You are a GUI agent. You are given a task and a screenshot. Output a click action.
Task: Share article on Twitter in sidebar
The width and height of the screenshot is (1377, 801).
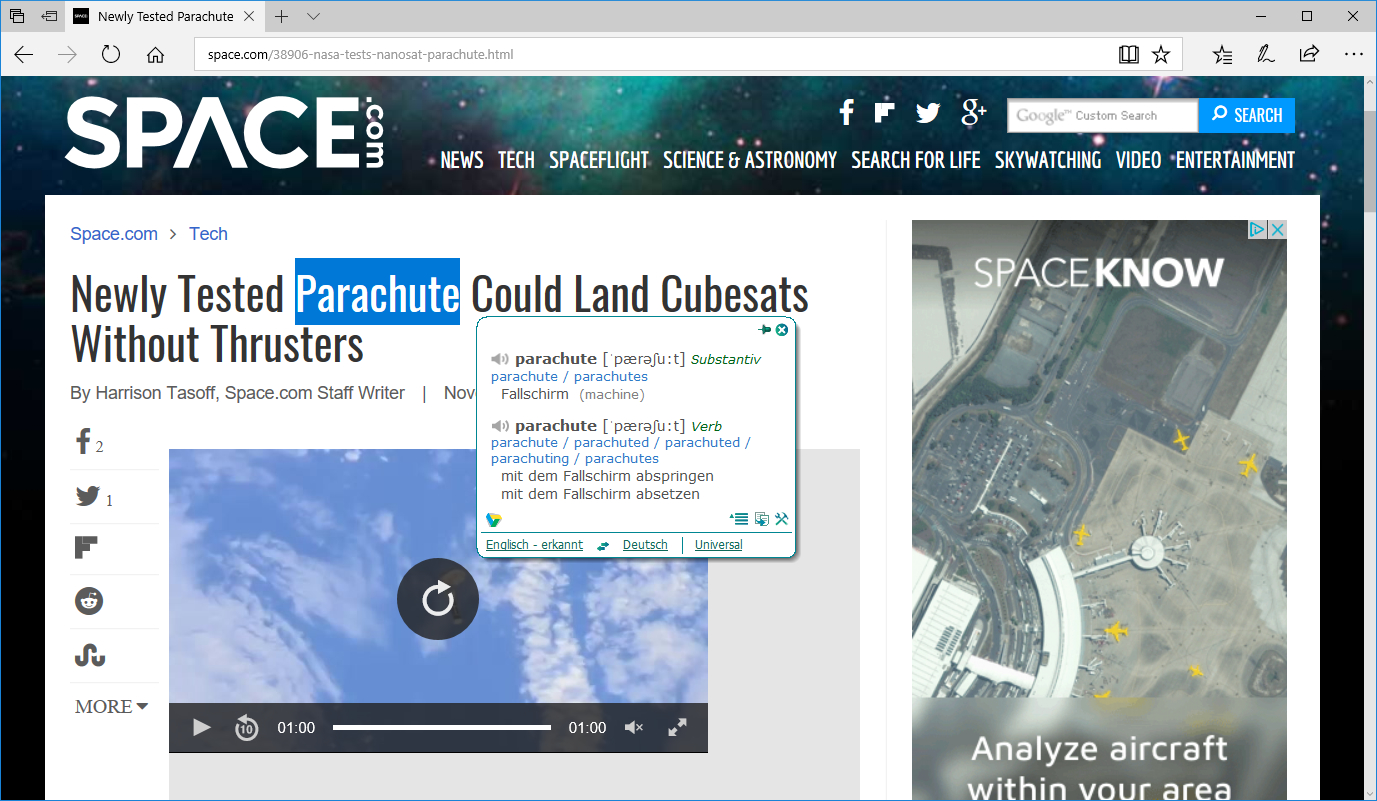89,497
